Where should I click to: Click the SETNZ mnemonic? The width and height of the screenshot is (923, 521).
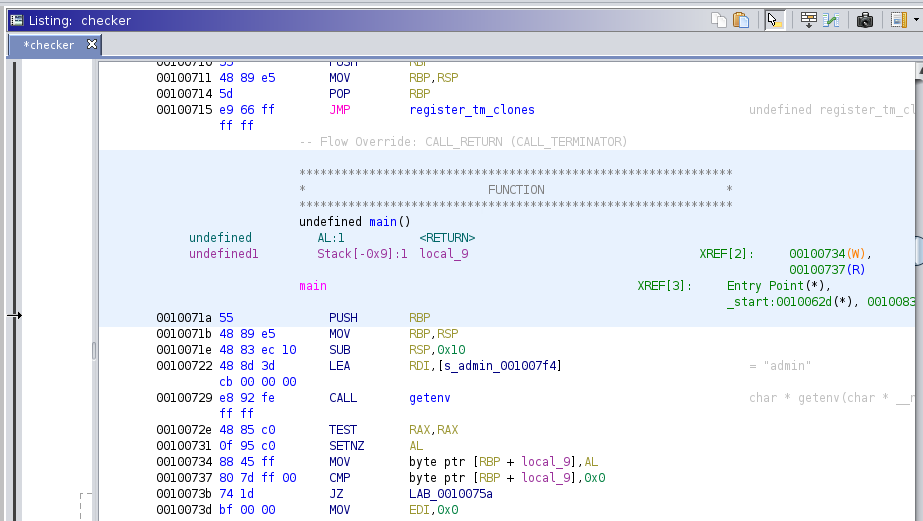point(346,446)
